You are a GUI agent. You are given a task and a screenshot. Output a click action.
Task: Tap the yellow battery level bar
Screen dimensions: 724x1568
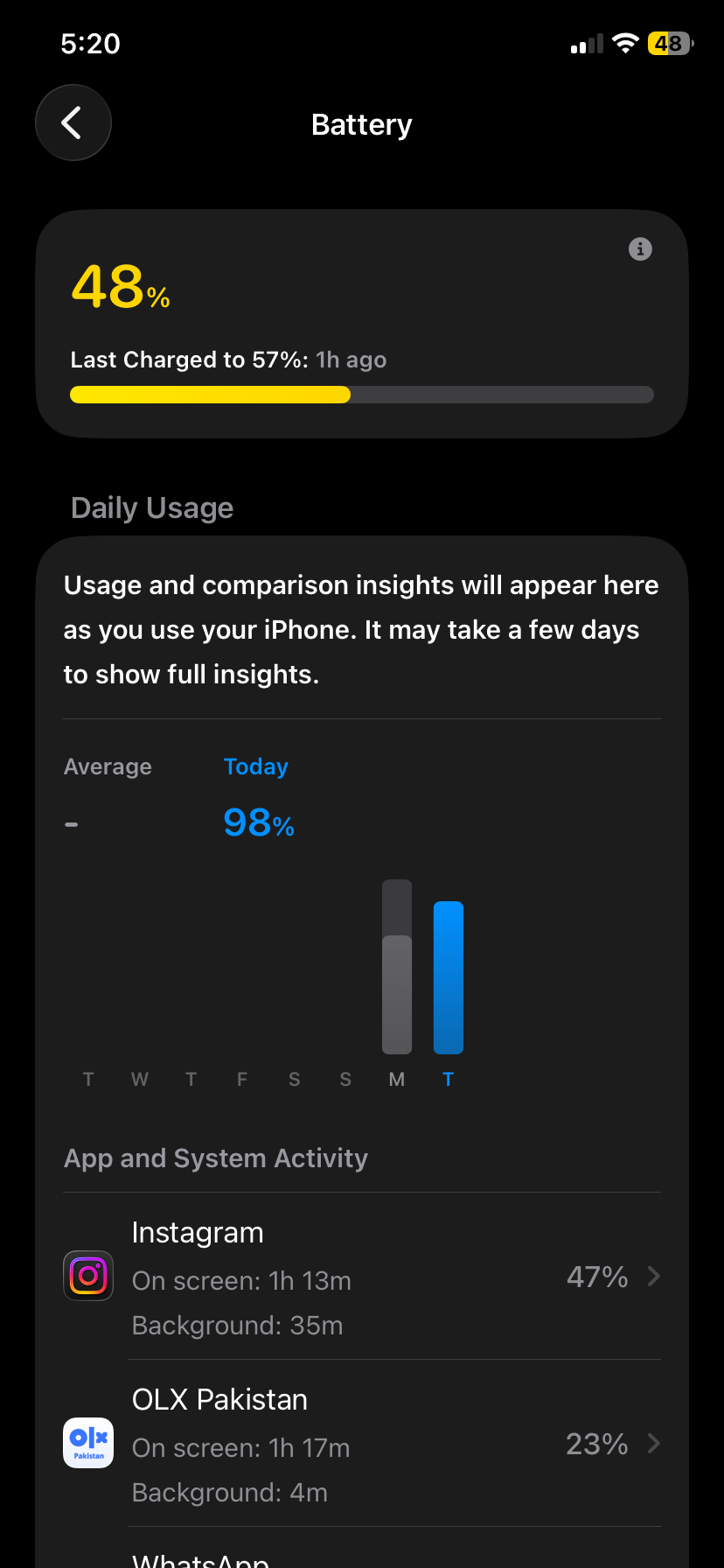point(210,395)
